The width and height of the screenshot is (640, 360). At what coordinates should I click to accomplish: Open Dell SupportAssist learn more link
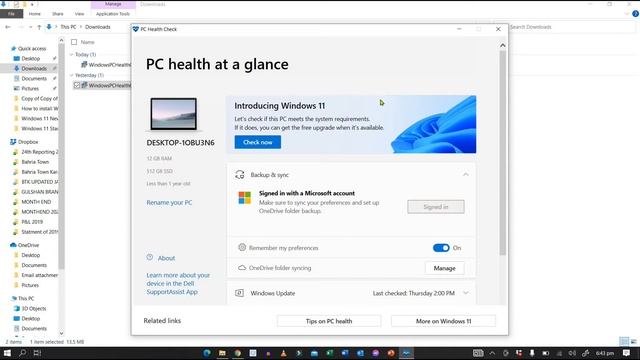click(x=178, y=283)
